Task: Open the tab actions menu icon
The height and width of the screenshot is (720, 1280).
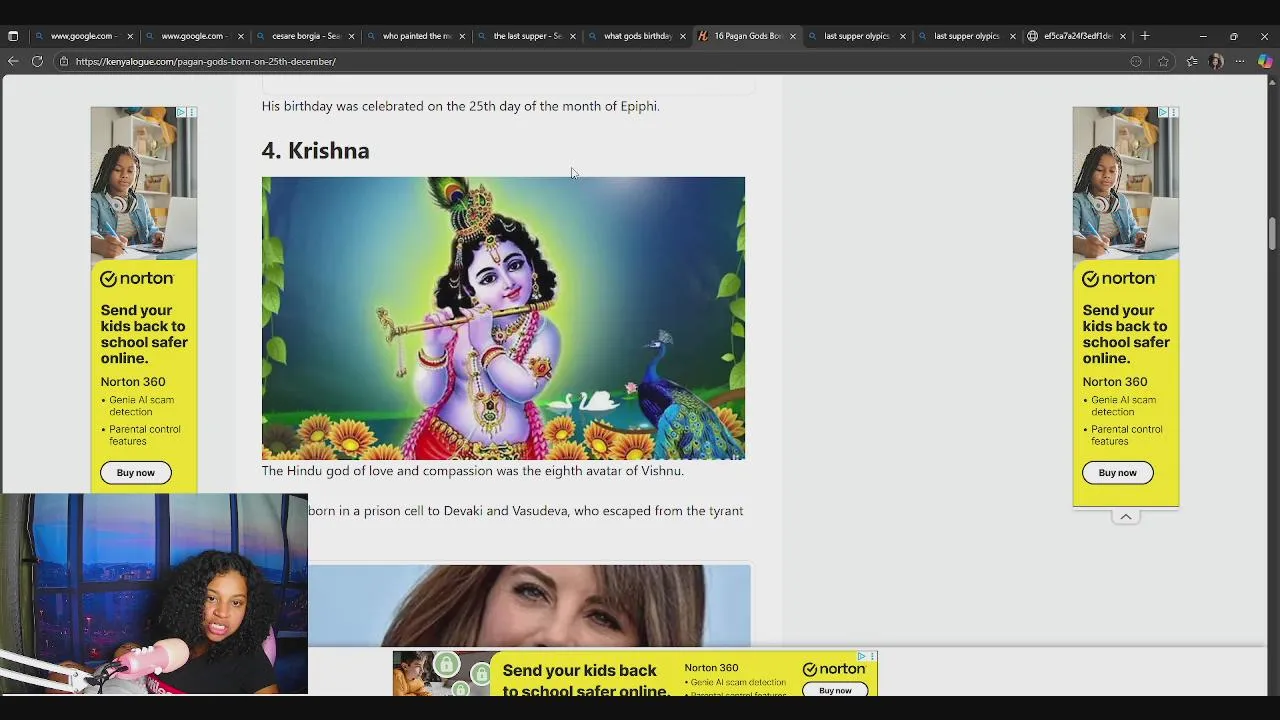Action: (13, 36)
